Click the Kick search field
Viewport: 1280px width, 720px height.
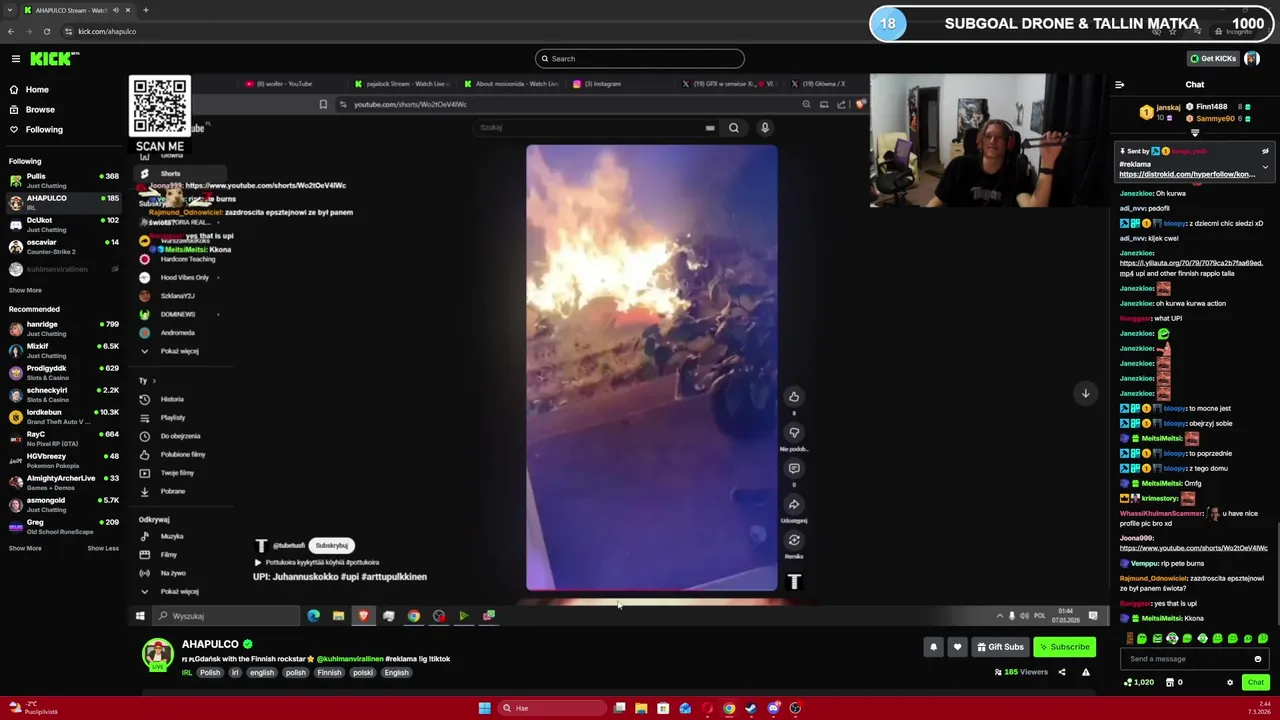640,59
